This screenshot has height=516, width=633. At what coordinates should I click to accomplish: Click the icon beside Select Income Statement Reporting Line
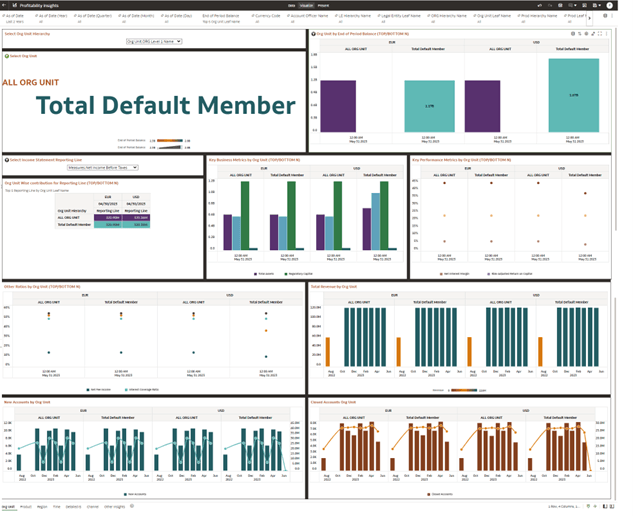(x=6, y=160)
